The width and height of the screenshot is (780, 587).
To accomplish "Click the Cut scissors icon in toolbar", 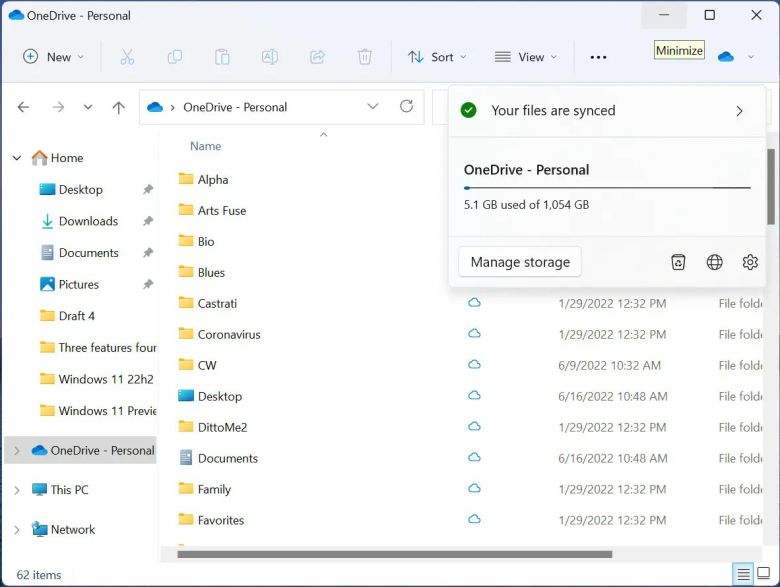I will pos(127,57).
